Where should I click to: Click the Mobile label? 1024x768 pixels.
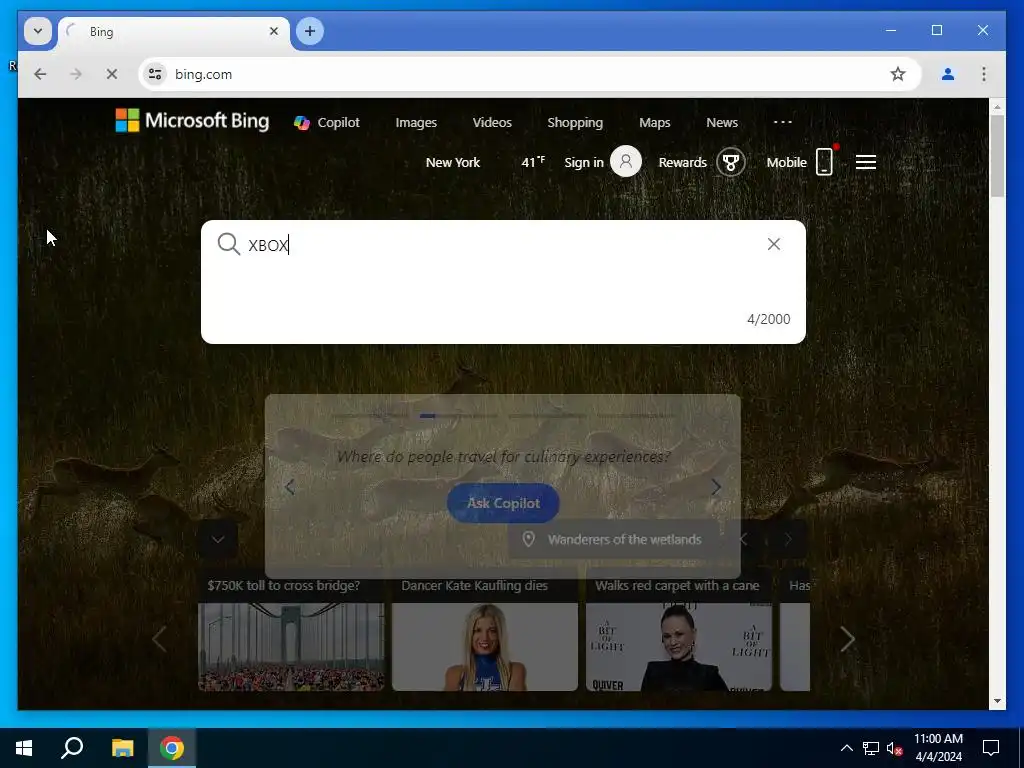(786, 163)
